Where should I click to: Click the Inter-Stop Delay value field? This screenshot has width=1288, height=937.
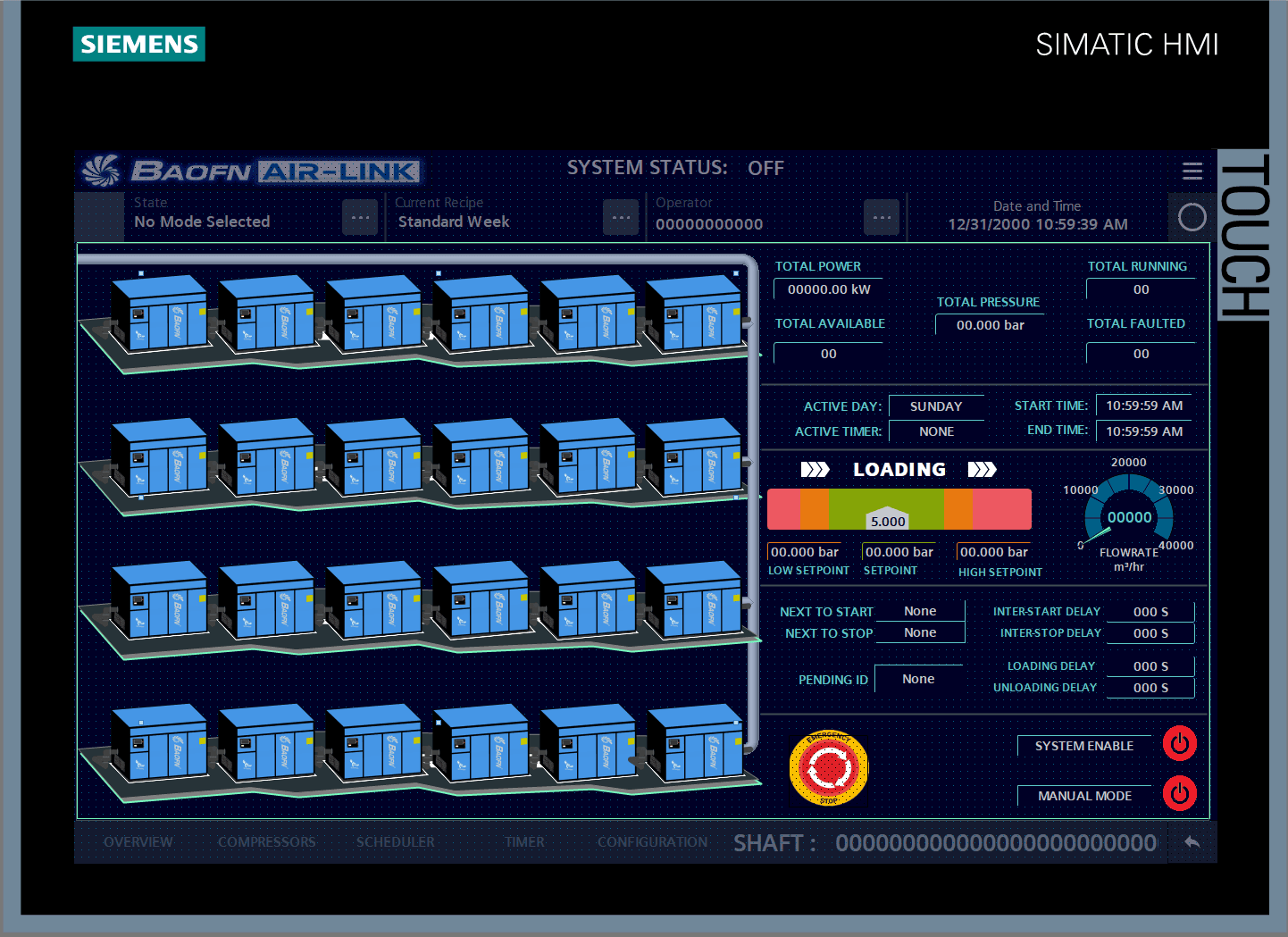[x=1150, y=633]
